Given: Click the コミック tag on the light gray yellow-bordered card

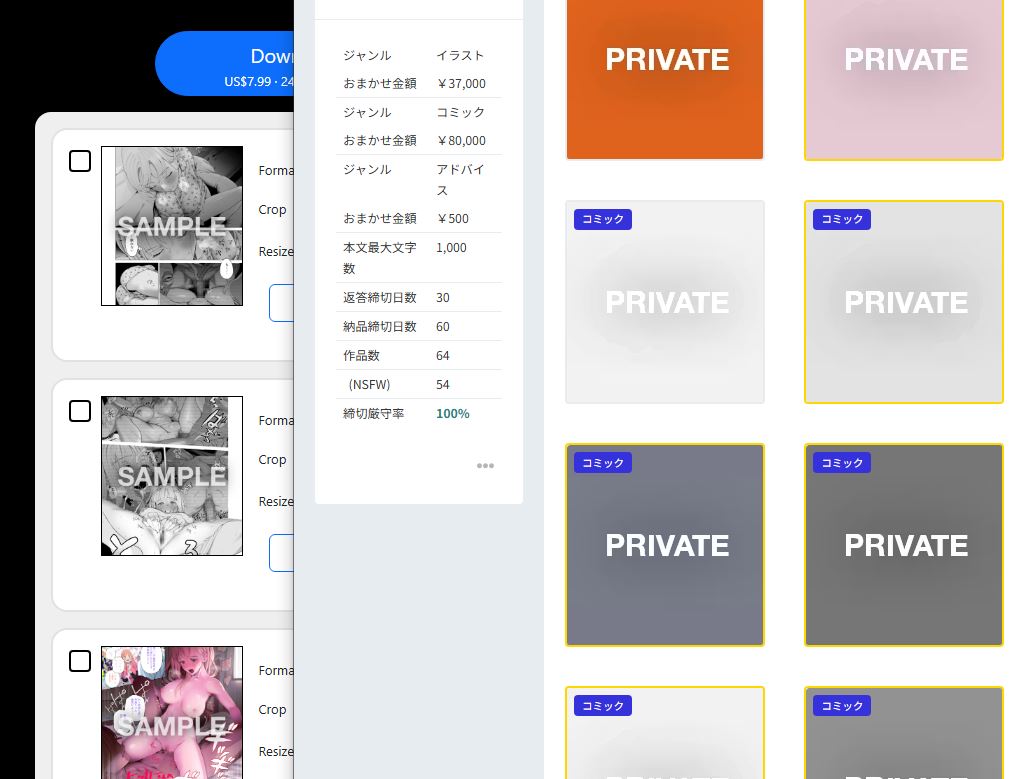Looking at the screenshot, I should (842, 219).
